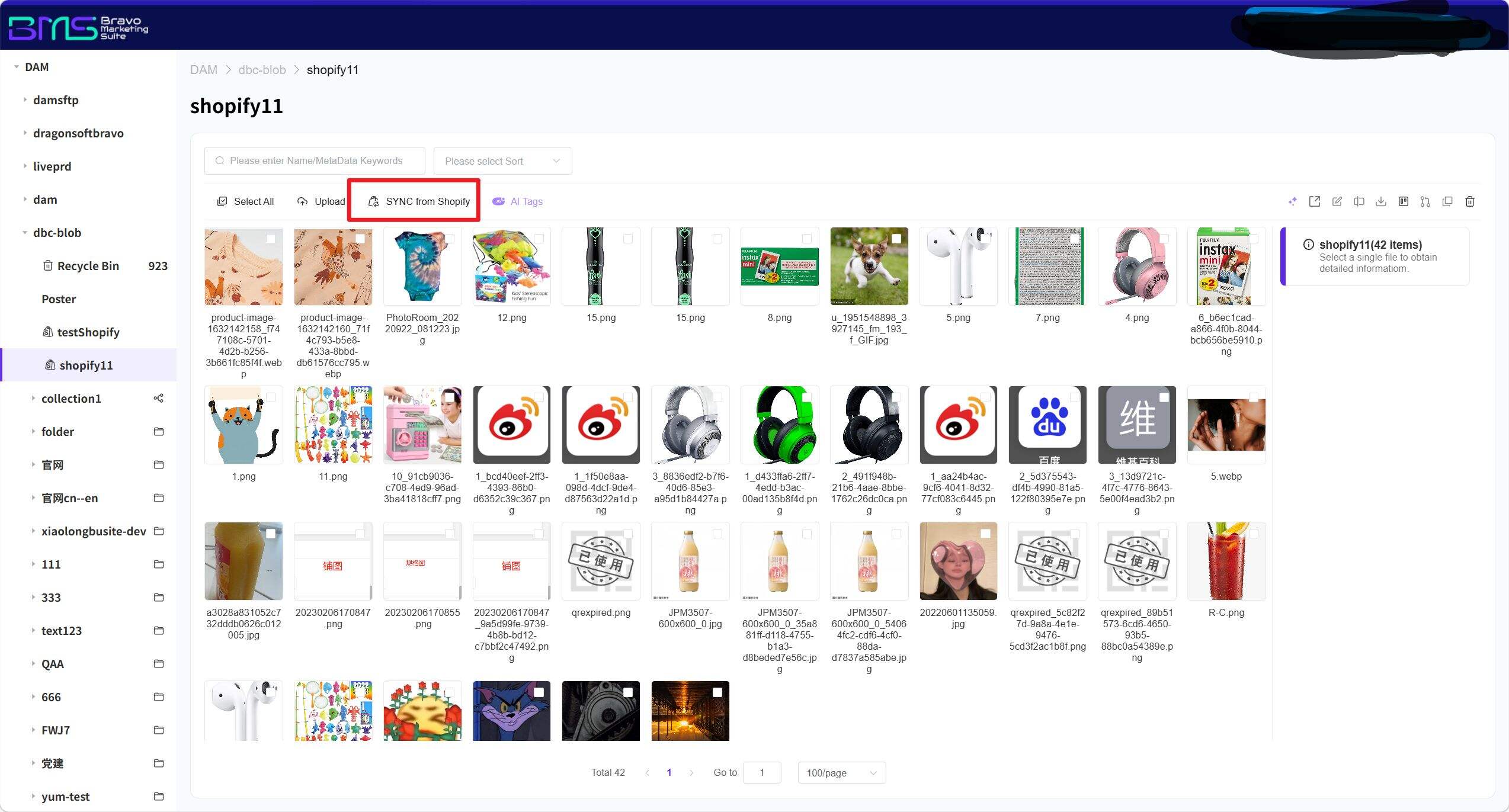Image resolution: width=1509 pixels, height=812 pixels.
Task: Click the download icon in toolbar
Action: click(1380, 201)
